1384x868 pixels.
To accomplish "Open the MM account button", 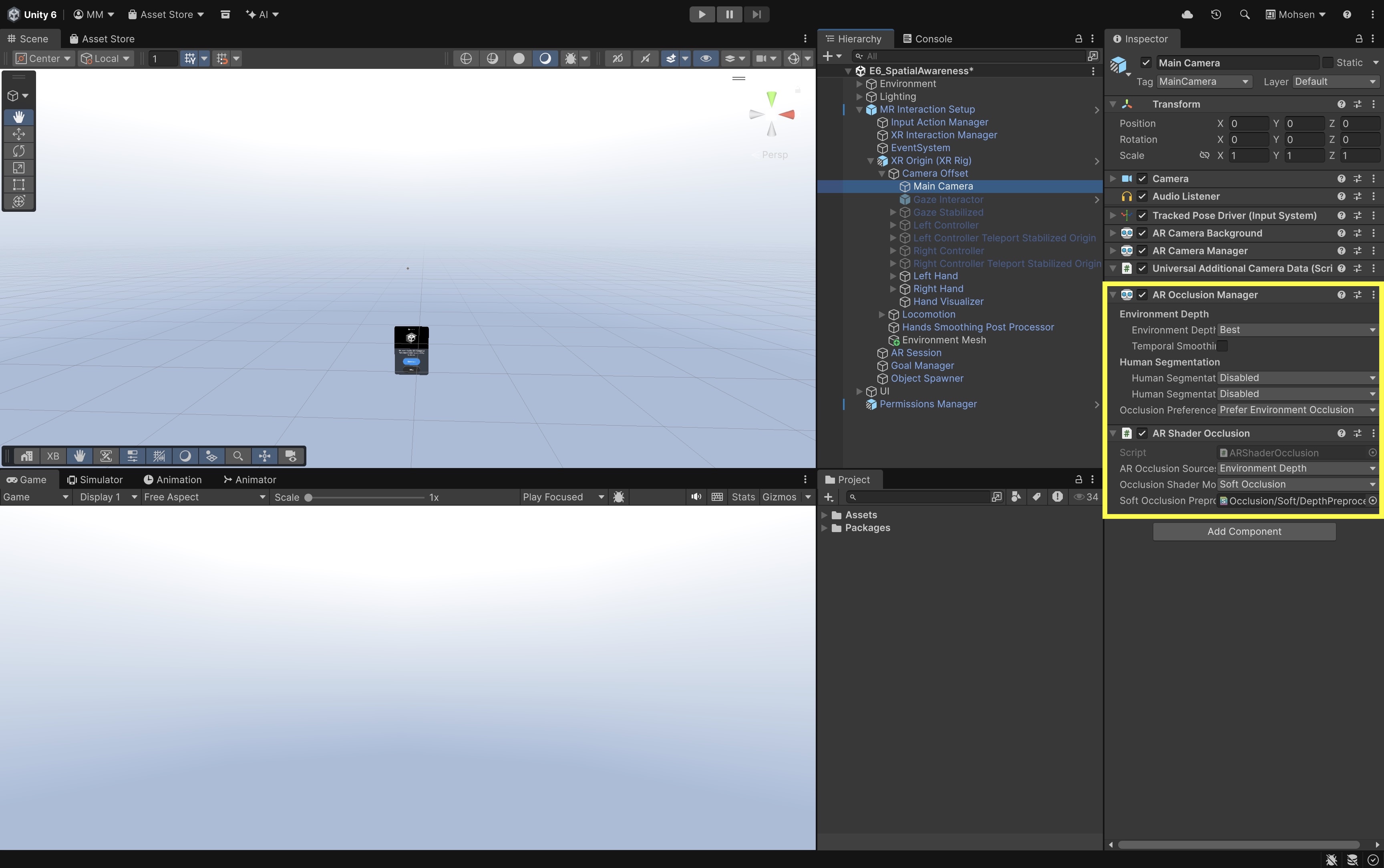I will 94,14.
